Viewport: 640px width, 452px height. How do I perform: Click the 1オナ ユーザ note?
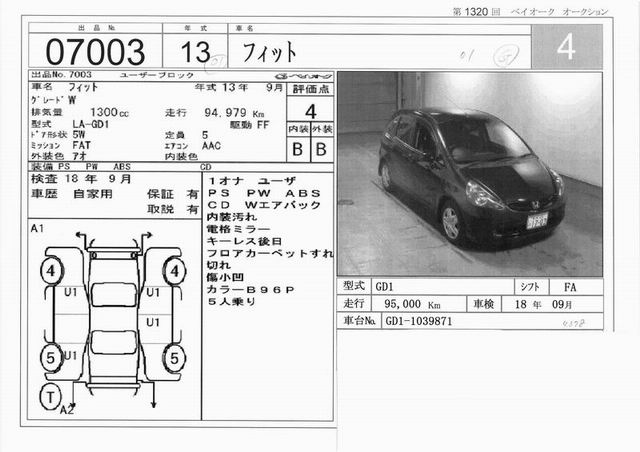click(252, 181)
